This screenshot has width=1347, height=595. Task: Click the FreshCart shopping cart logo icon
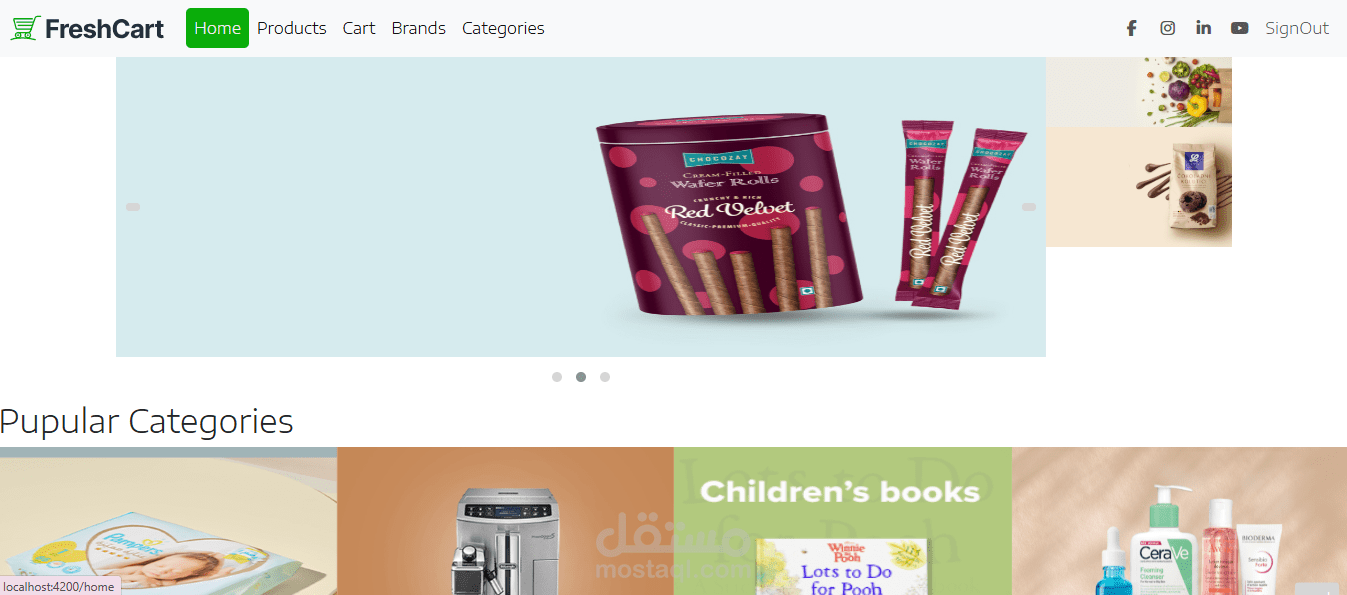25,28
